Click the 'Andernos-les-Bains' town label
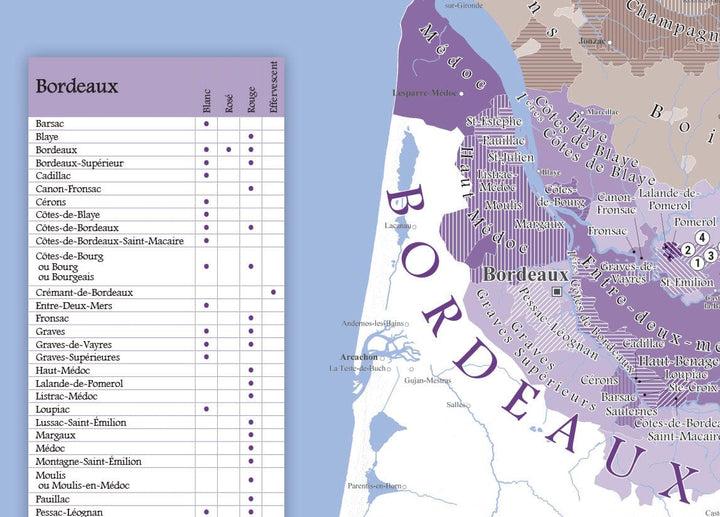Screen dimensions: 720x517 coord(372,323)
